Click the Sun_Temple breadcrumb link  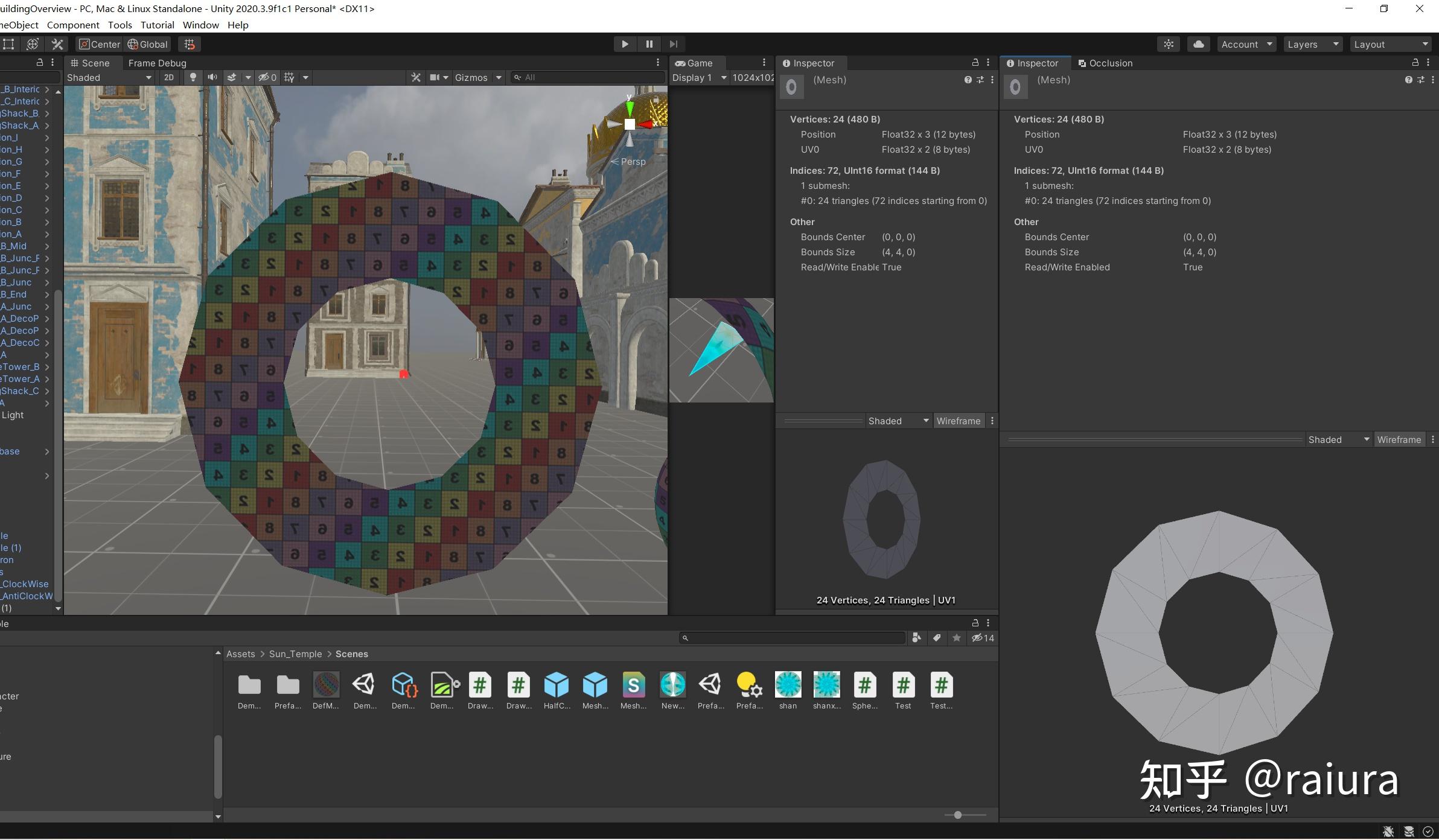[295, 654]
